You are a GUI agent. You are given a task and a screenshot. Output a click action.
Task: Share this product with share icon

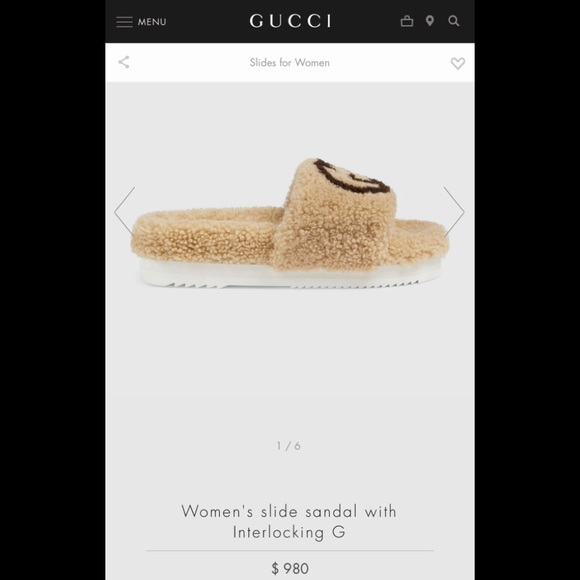pyautogui.click(x=124, y=62)
